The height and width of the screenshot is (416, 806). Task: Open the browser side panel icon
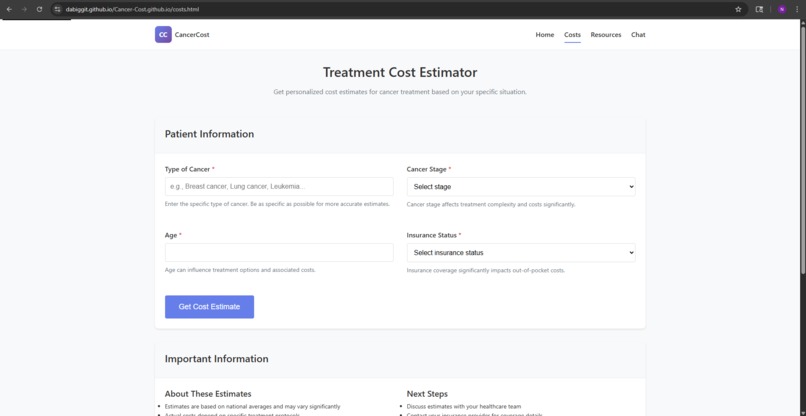coord(759,9)
